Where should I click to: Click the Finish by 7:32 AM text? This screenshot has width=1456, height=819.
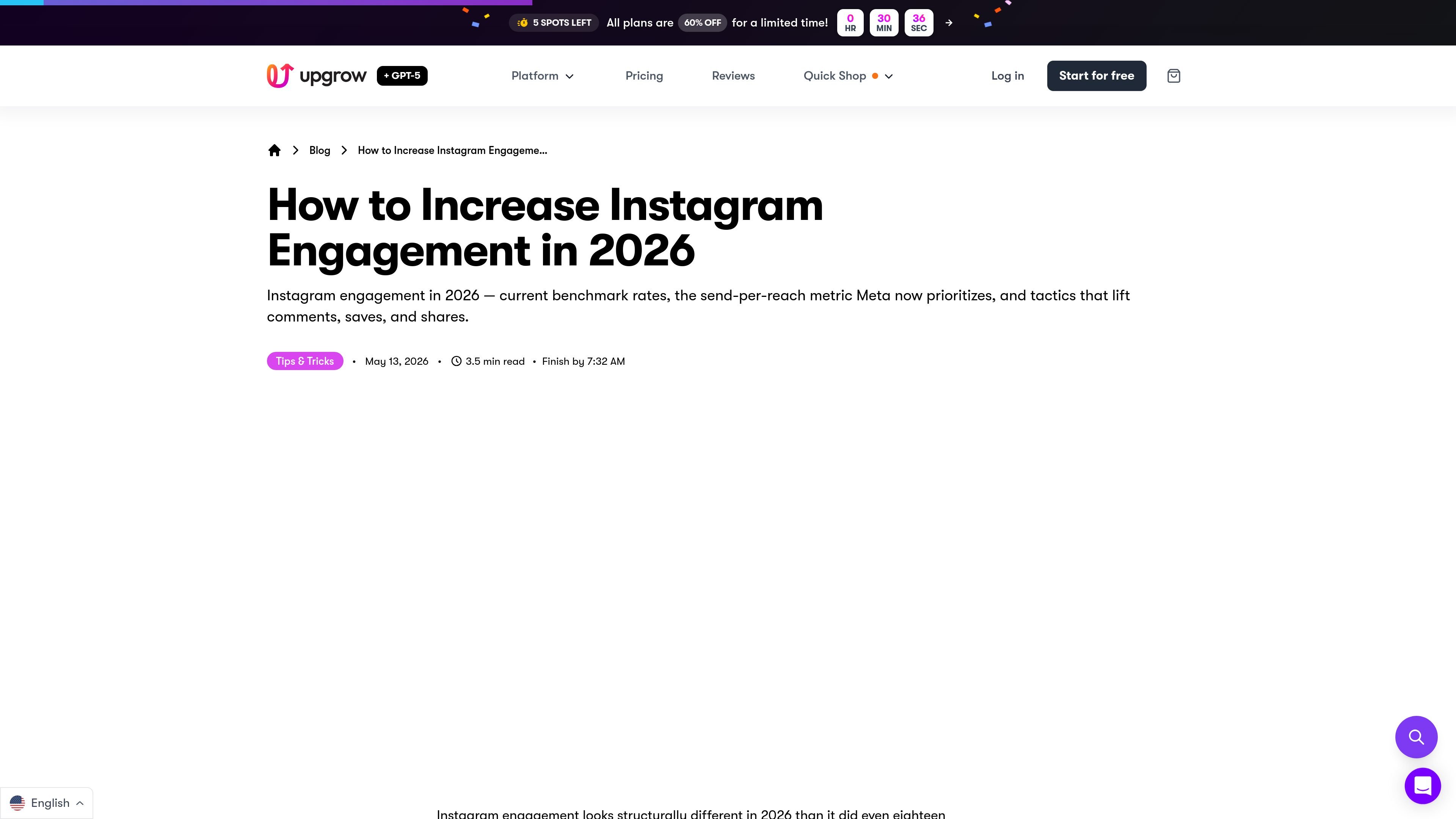(583, 361)
